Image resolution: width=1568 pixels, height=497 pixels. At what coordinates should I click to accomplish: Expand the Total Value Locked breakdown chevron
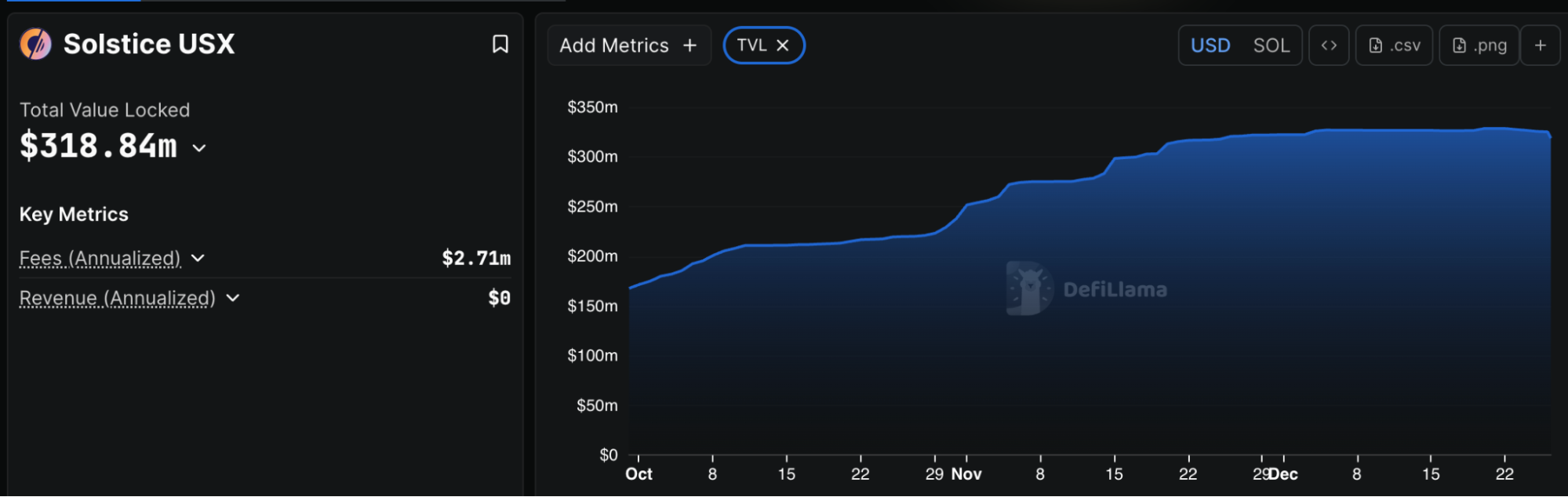click(x=199, y=147)
